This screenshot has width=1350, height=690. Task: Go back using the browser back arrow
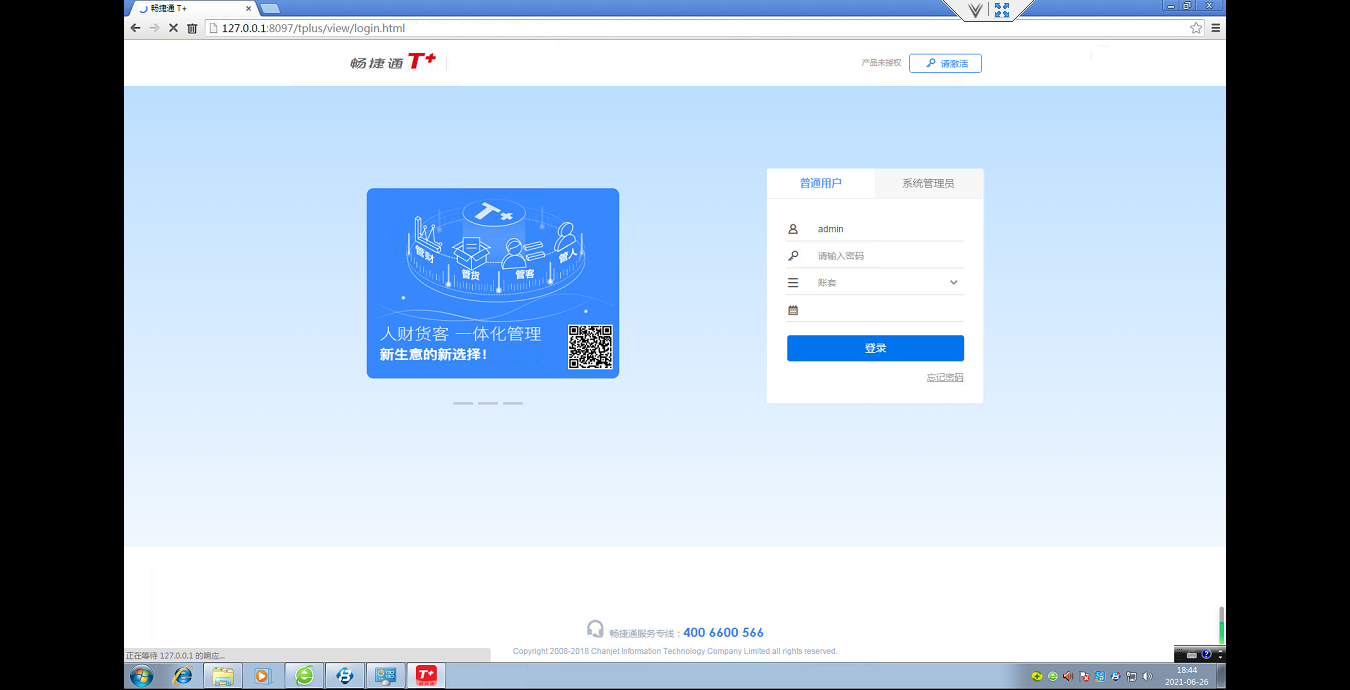click(x=135, y=28)
